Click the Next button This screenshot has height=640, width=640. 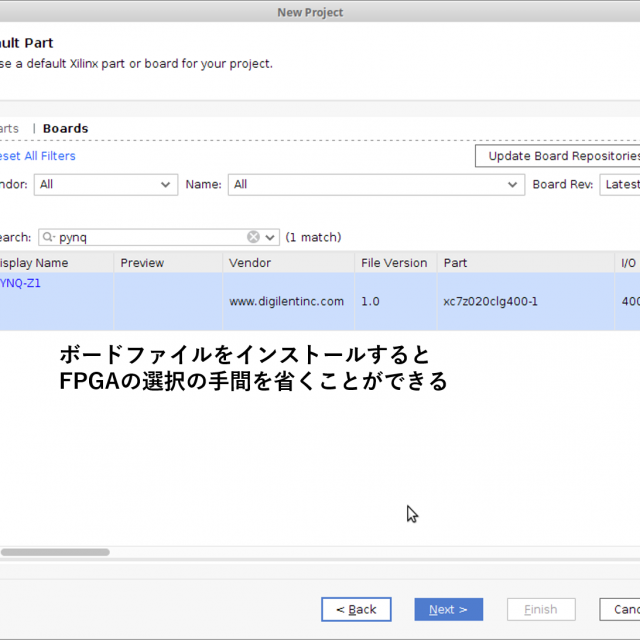[x=448, y=609]
